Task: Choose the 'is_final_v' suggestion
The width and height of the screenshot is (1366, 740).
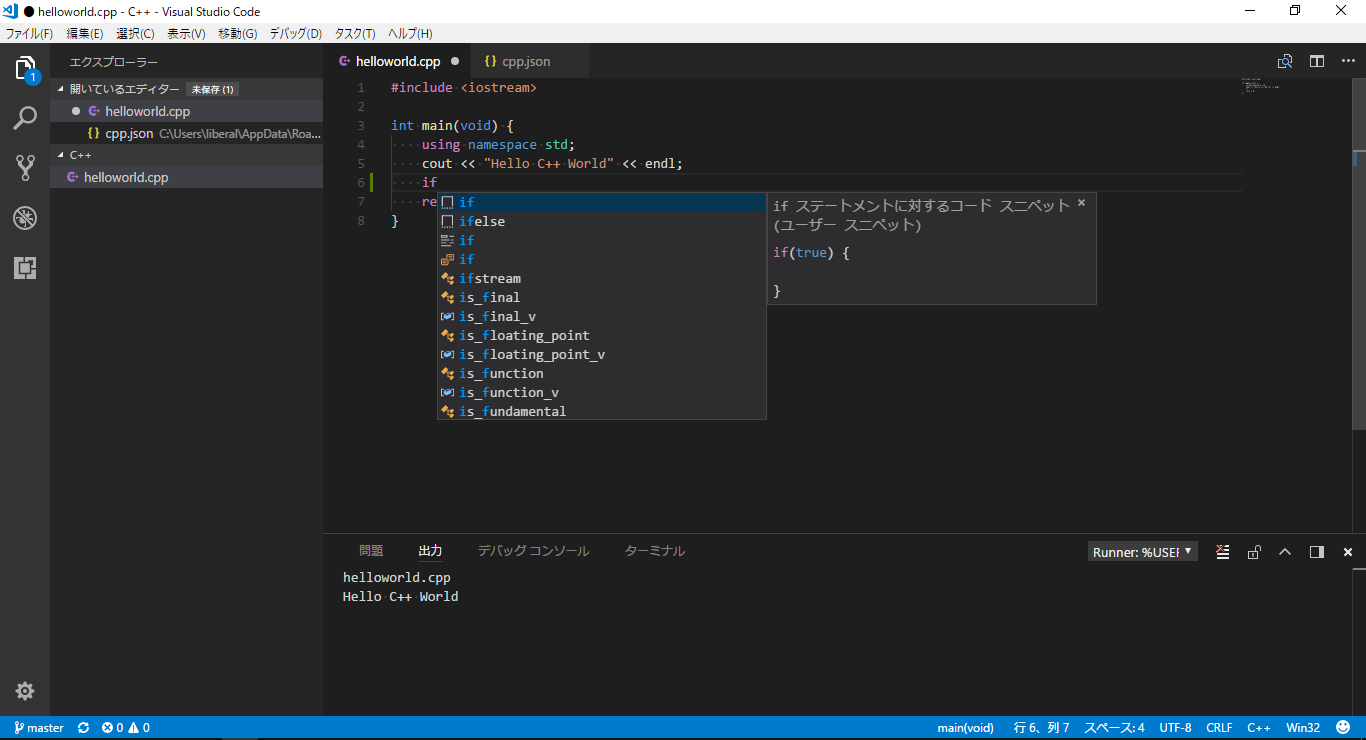Action: (x=602, y=316)
